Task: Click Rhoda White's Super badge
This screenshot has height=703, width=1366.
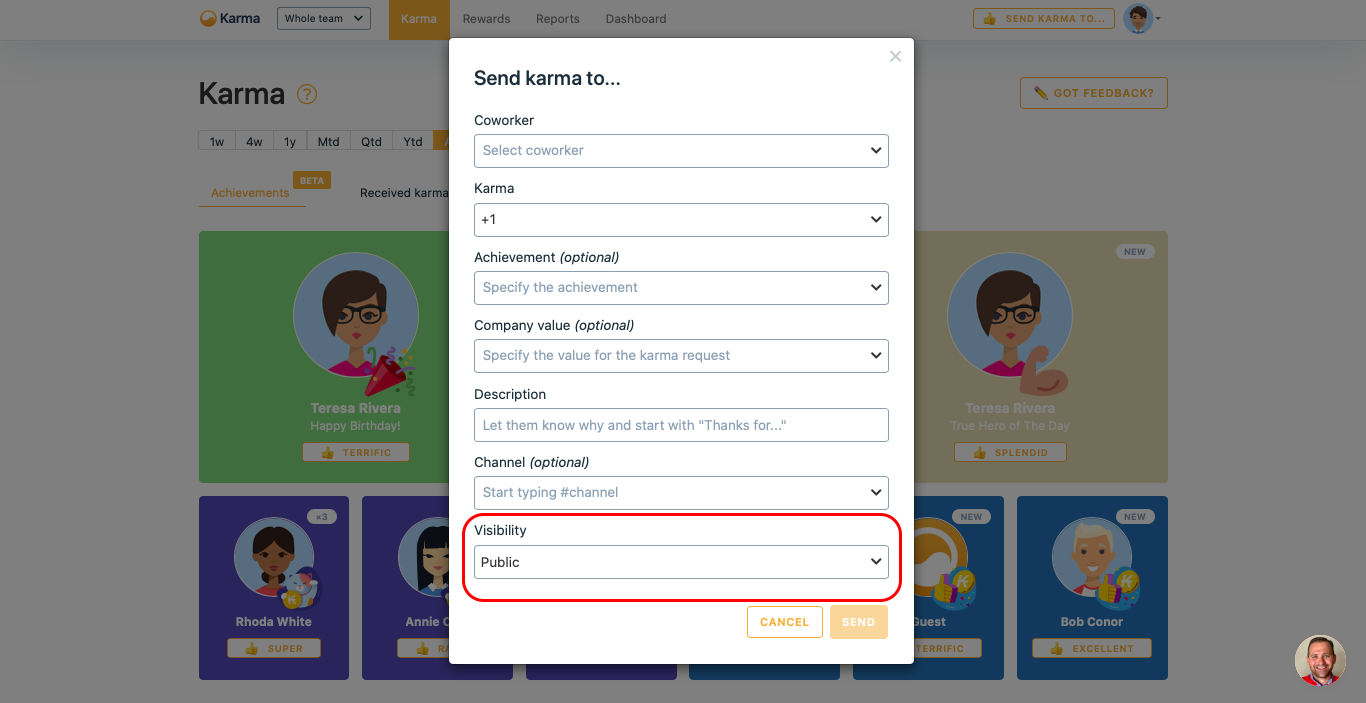Action: (274, 648)
